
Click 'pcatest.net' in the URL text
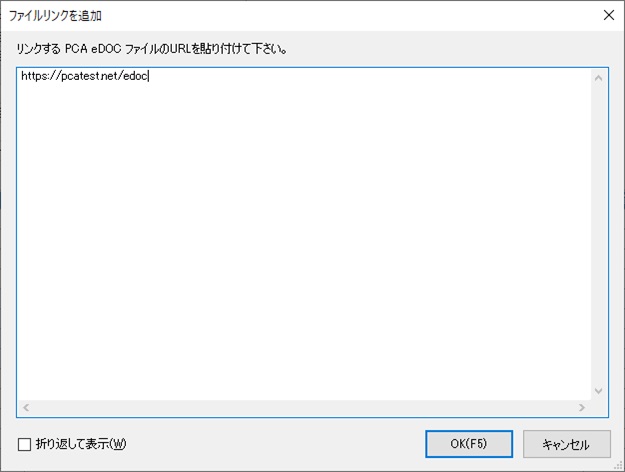88,76
